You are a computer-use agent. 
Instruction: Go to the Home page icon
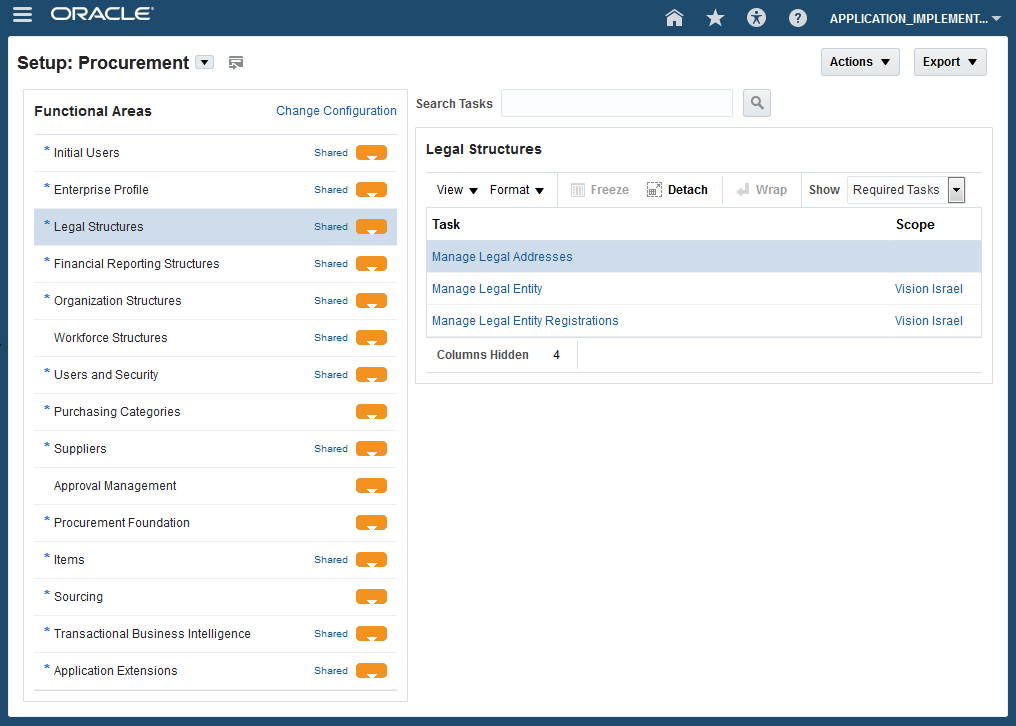pyautogui.click(x=674, y=18)
